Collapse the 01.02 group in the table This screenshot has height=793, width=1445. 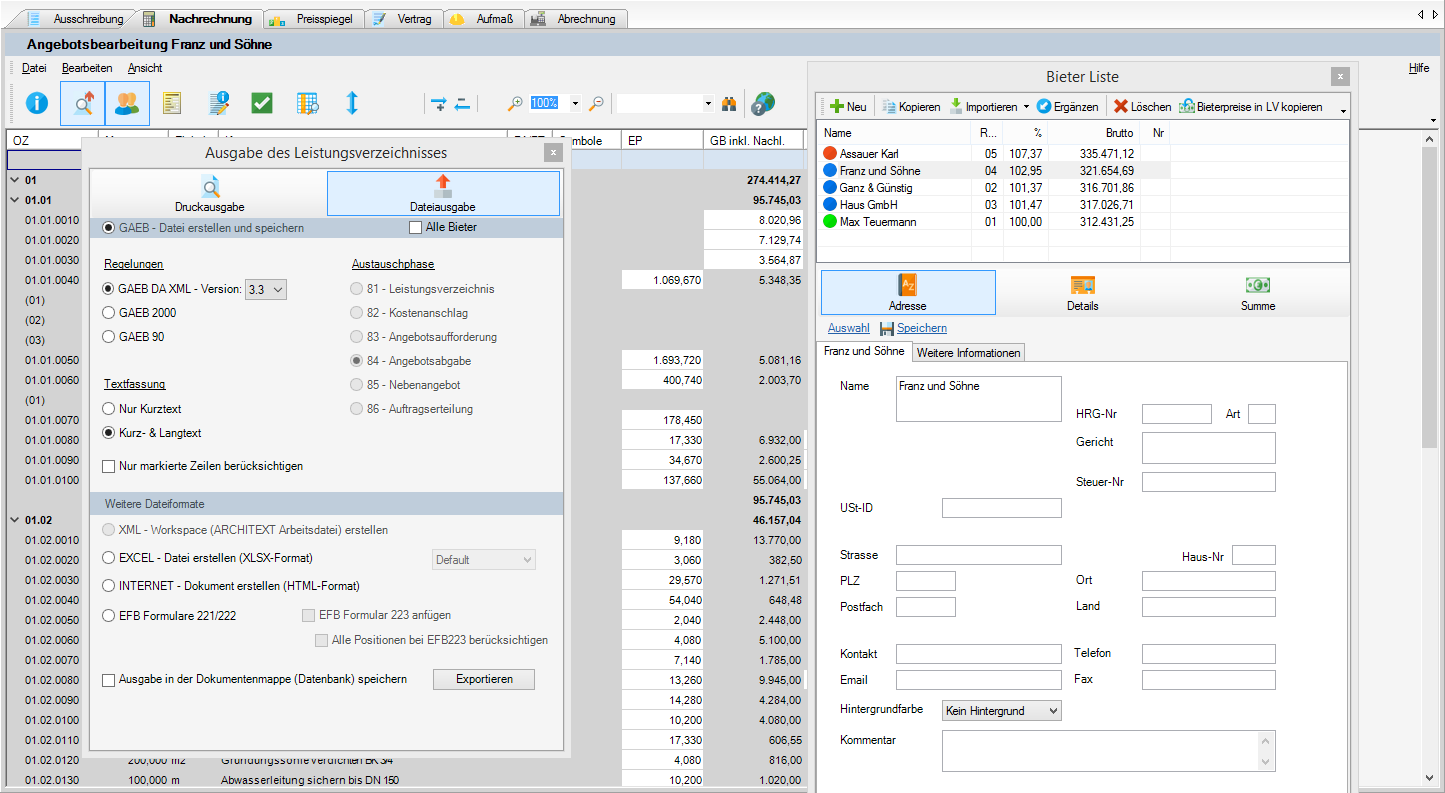pyautogui.click(x=14, y=520)
